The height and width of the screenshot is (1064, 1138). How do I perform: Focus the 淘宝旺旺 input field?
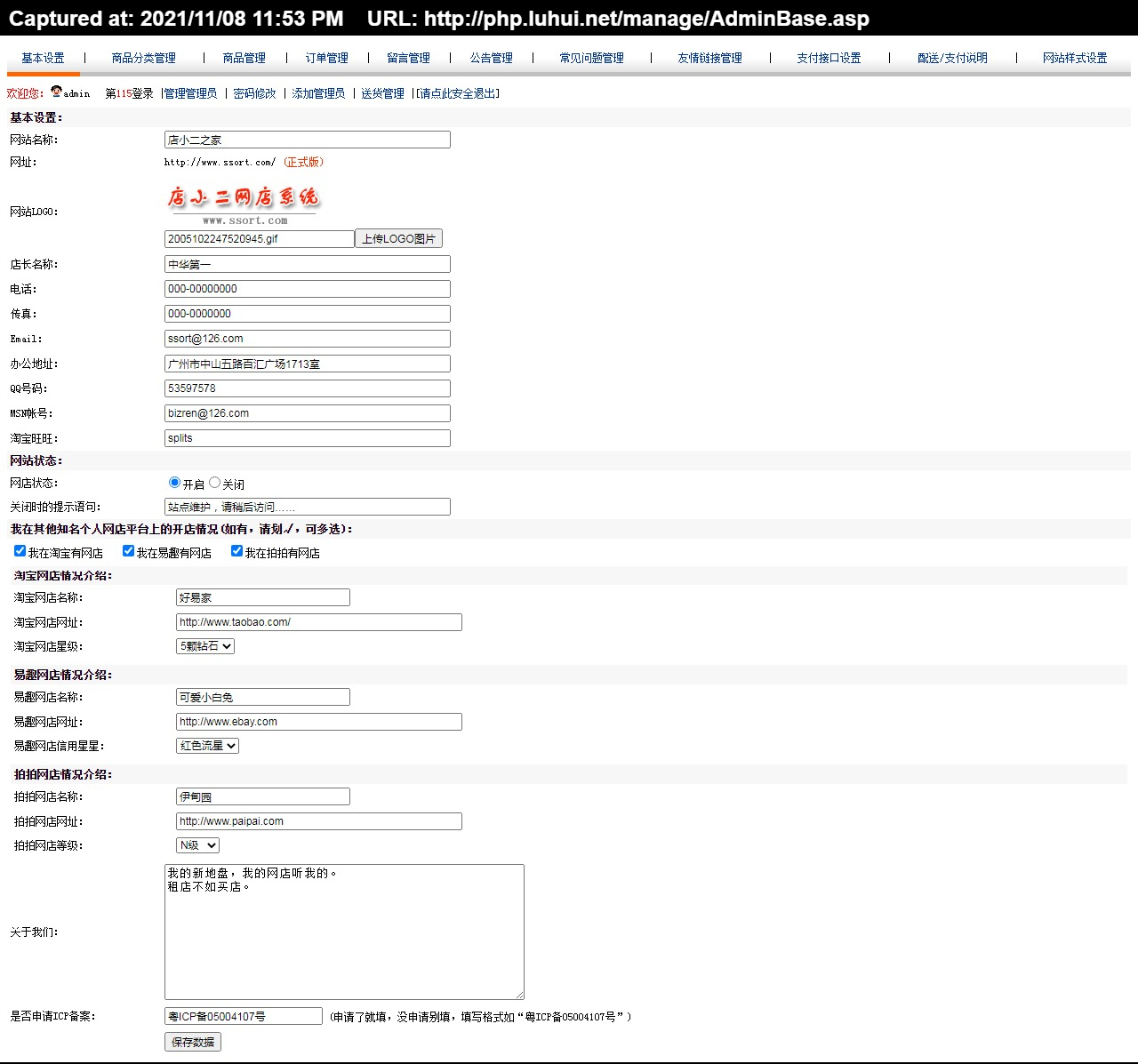point(308,438)
